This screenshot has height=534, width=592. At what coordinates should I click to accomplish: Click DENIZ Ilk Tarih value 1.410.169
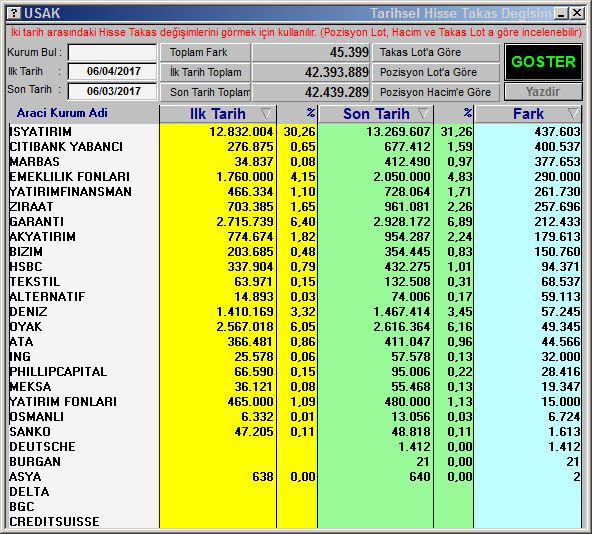coord(245,312)
